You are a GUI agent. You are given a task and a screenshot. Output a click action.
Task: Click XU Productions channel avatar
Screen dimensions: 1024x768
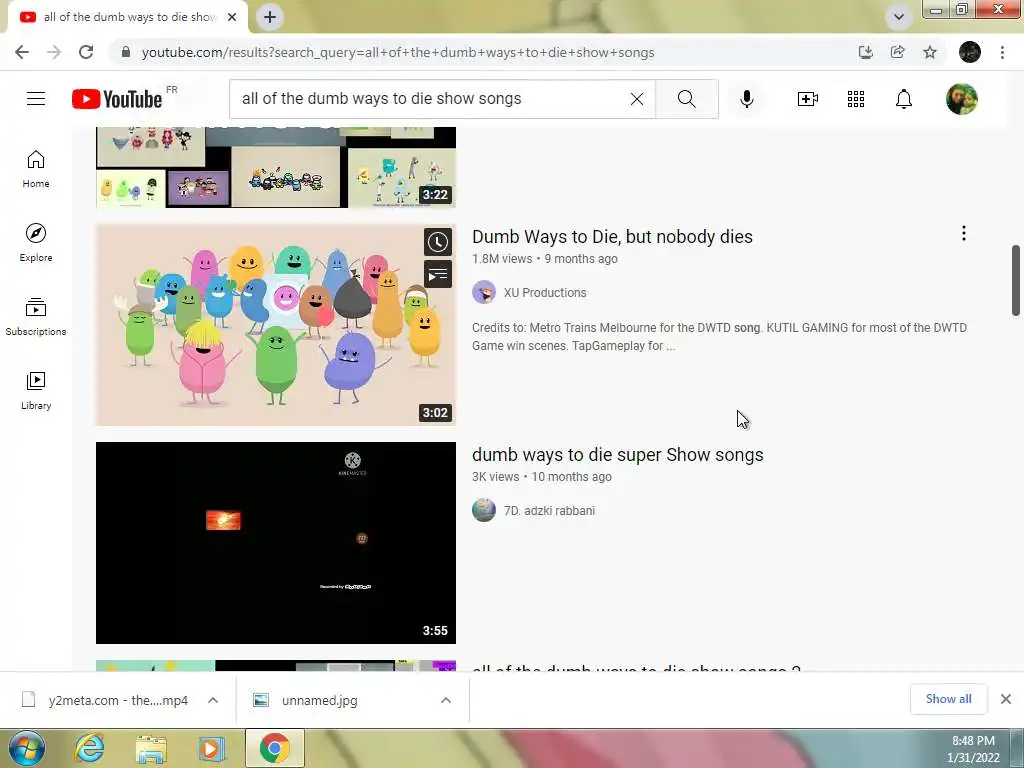[x=484, y=293]
